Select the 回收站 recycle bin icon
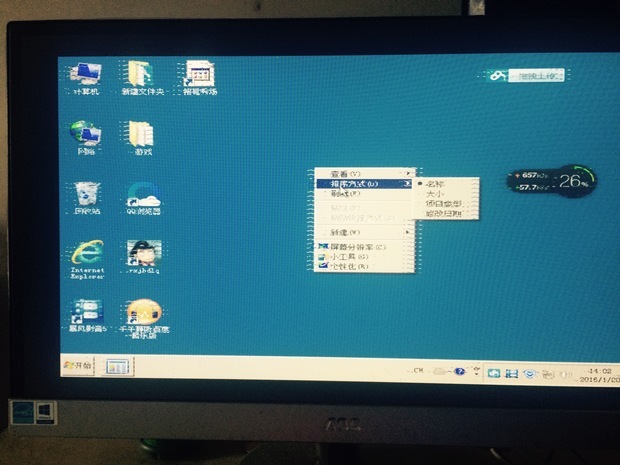The image size is (620, 465). pyautogui.click(x=86, y=198)
